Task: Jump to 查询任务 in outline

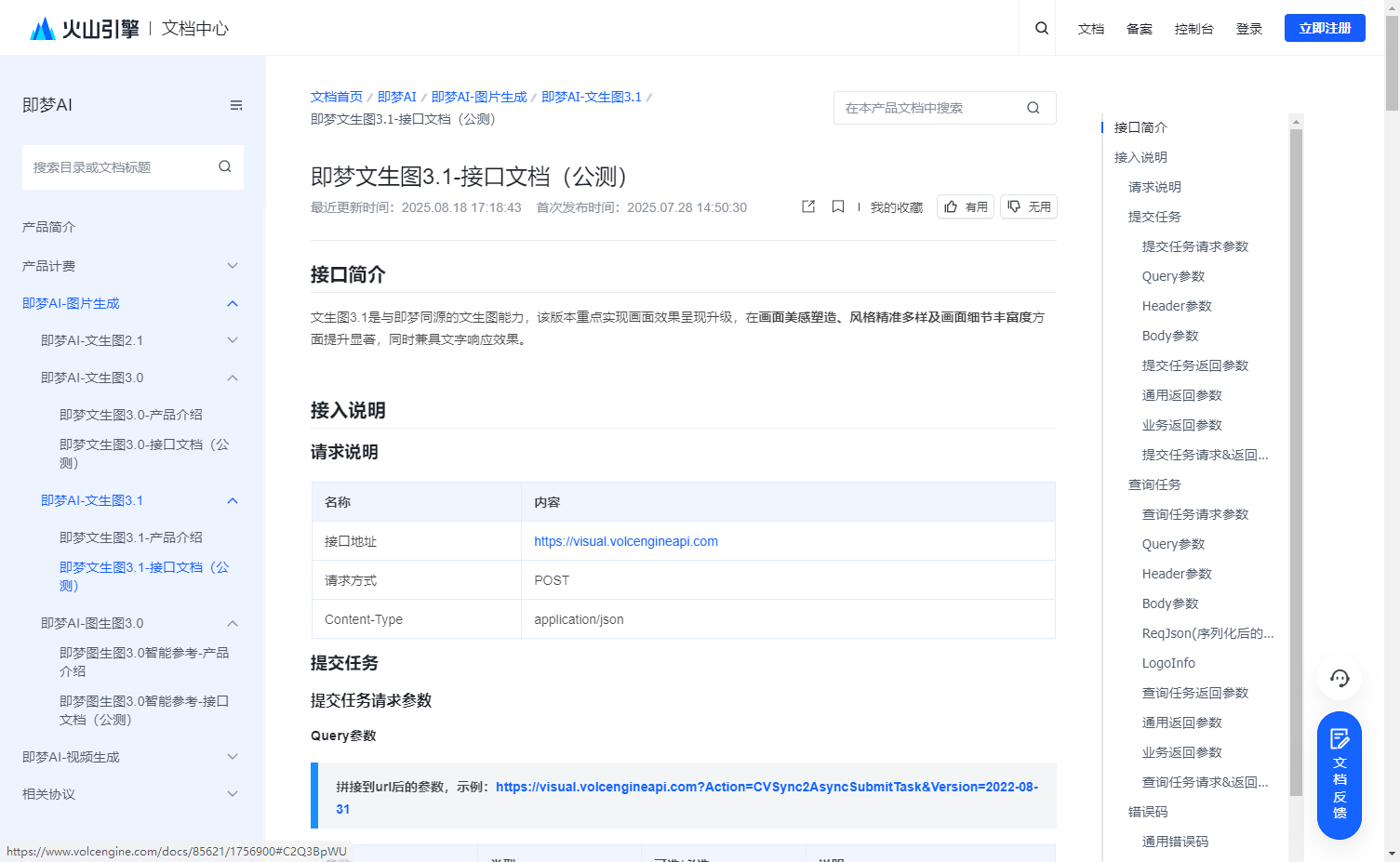Action: (1154, 484)
